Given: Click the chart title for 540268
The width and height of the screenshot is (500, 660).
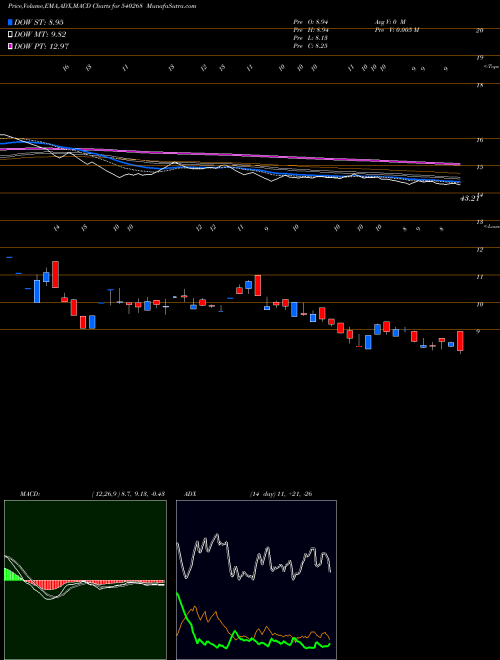Looking at the screenshot, I should 102,6.
